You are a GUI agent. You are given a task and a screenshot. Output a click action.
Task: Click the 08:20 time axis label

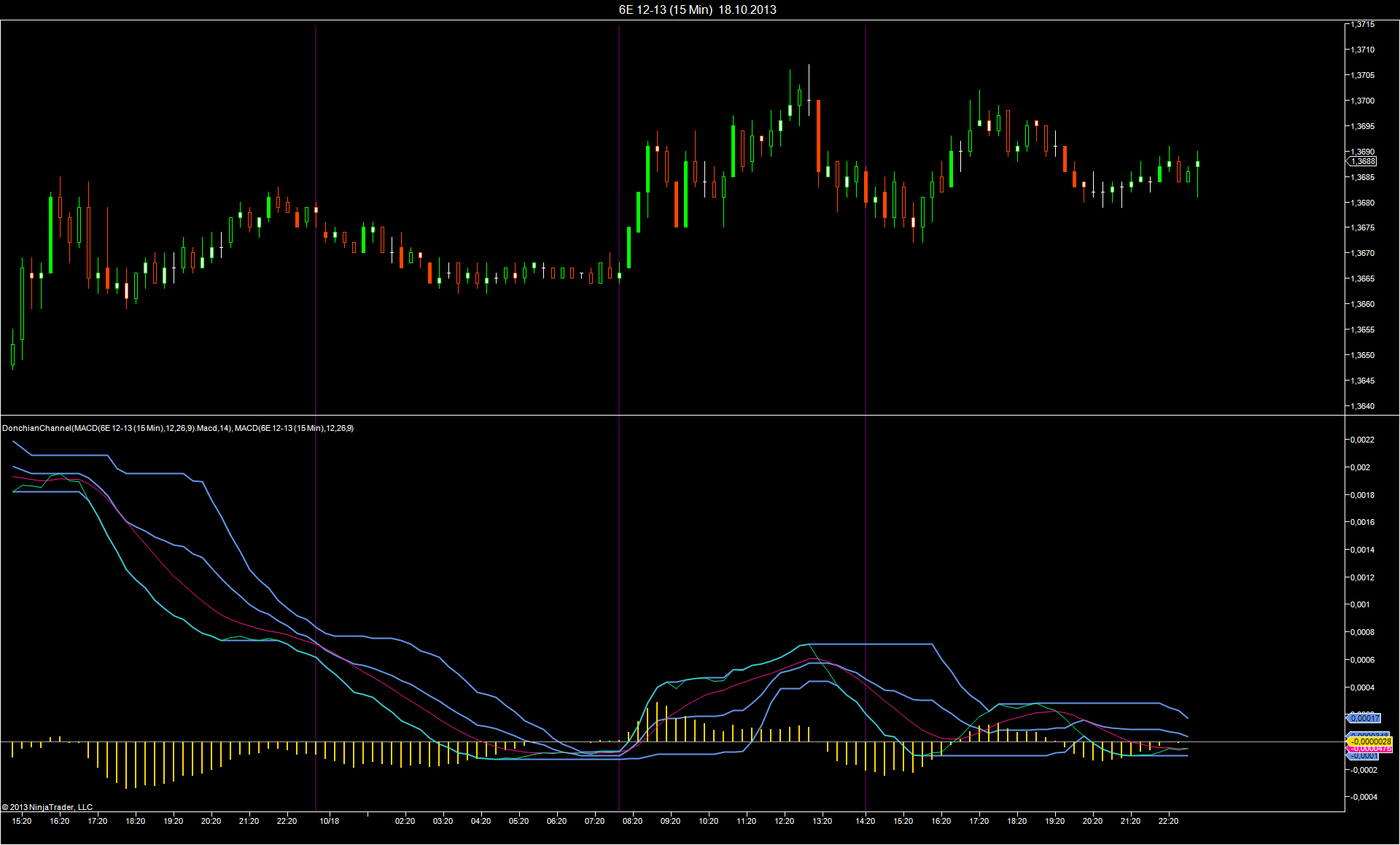[x=632, y=821]
